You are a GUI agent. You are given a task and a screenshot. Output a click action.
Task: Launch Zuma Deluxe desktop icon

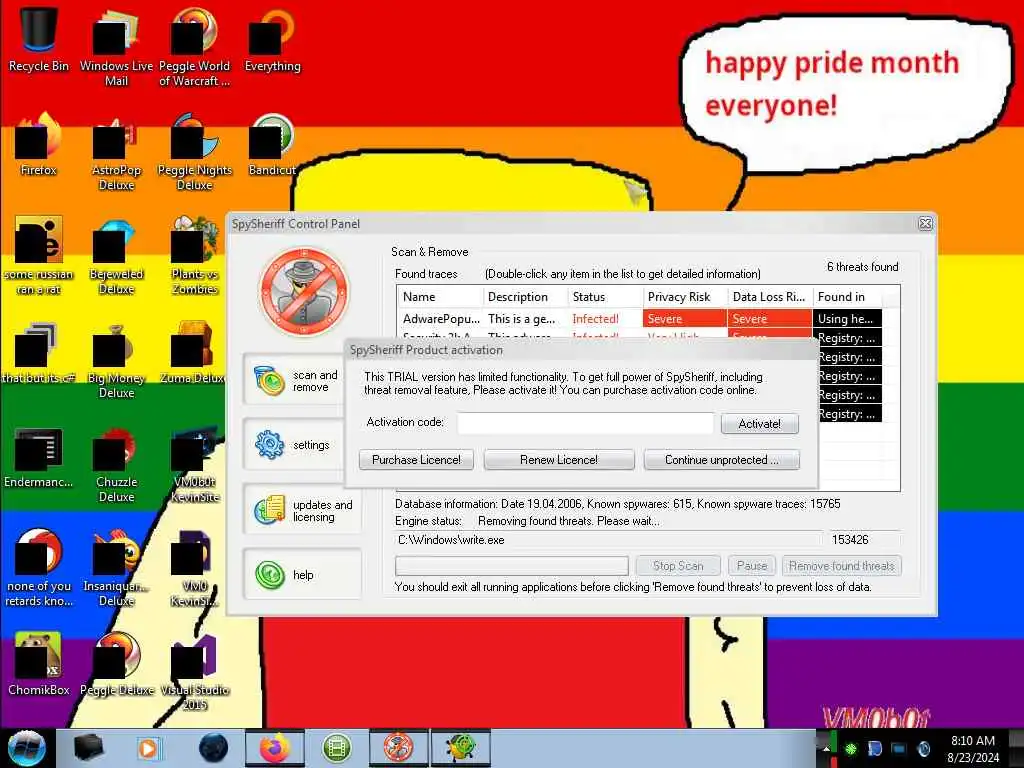[x=192, y=353]
